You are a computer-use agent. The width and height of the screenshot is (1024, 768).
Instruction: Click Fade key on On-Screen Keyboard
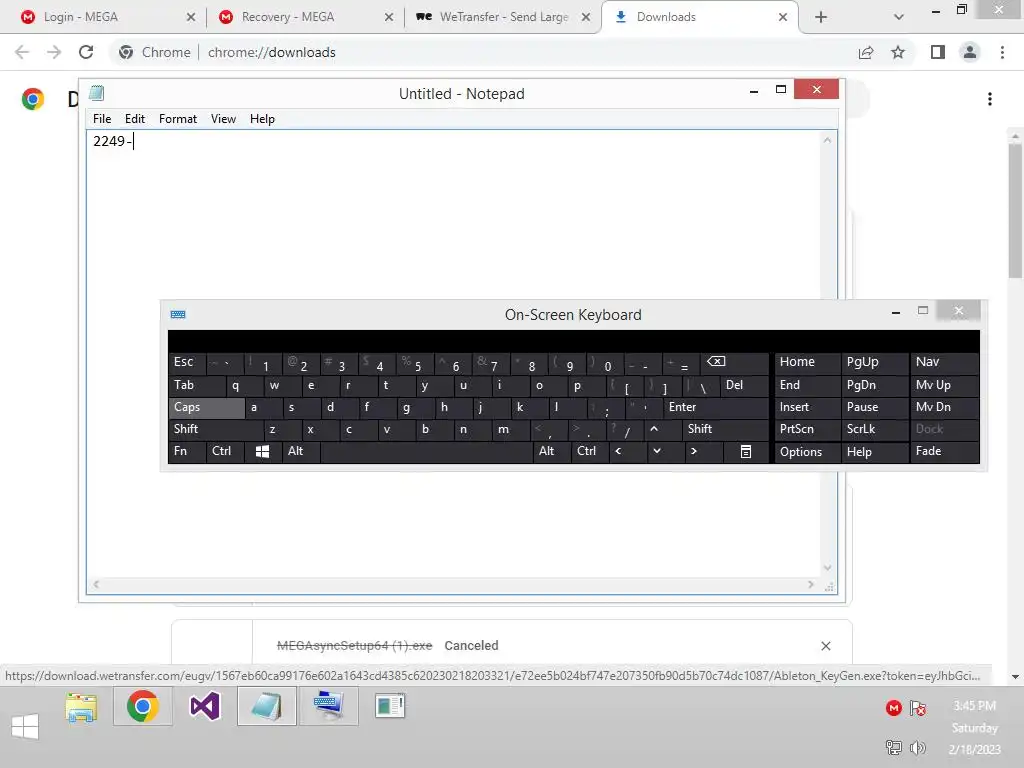coord(944,452)
